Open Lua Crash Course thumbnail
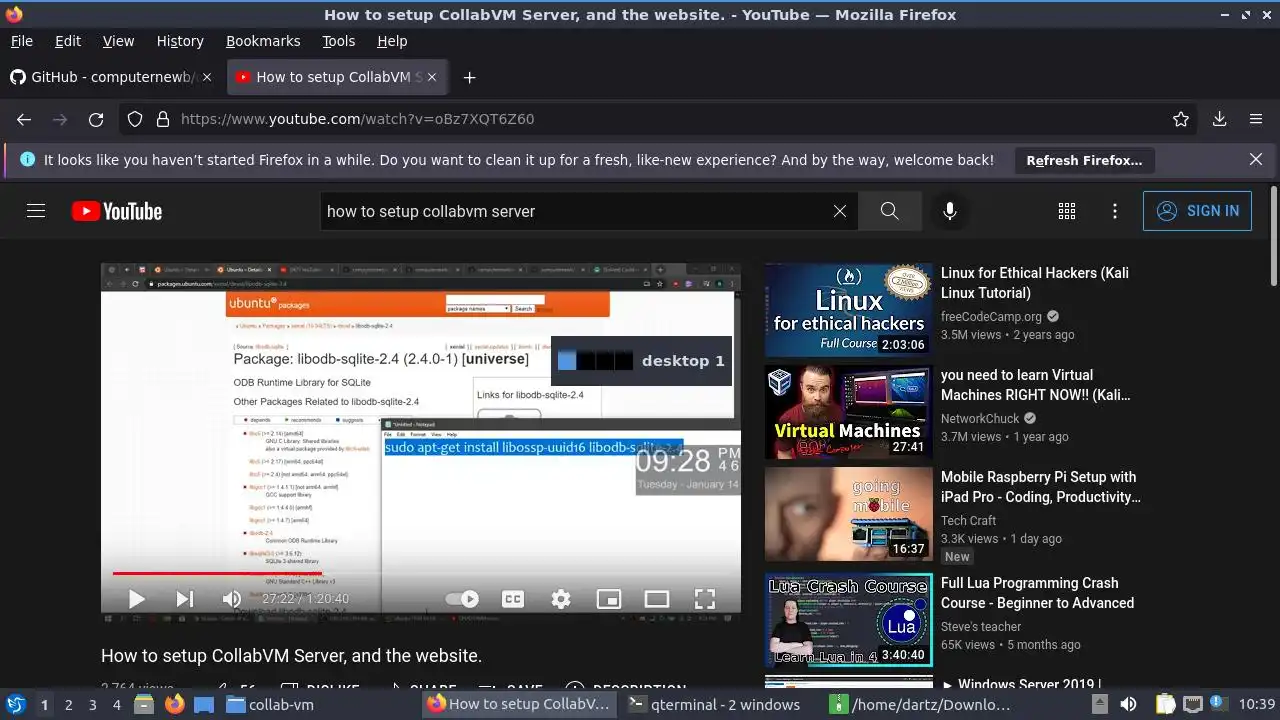Screen dimensions: 1280x720 [x=848, y=619]
